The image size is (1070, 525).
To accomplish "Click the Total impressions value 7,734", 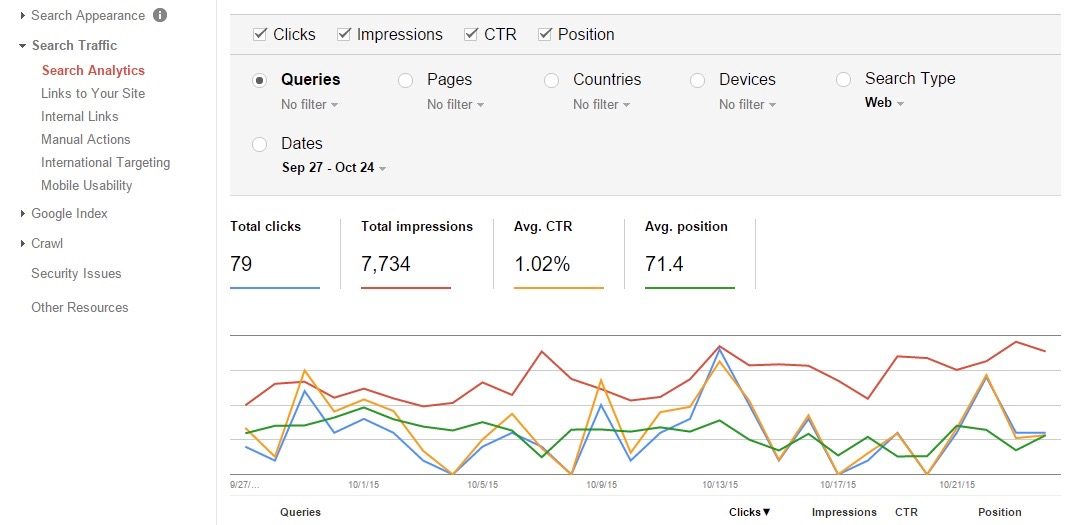I will click(386, 264).
